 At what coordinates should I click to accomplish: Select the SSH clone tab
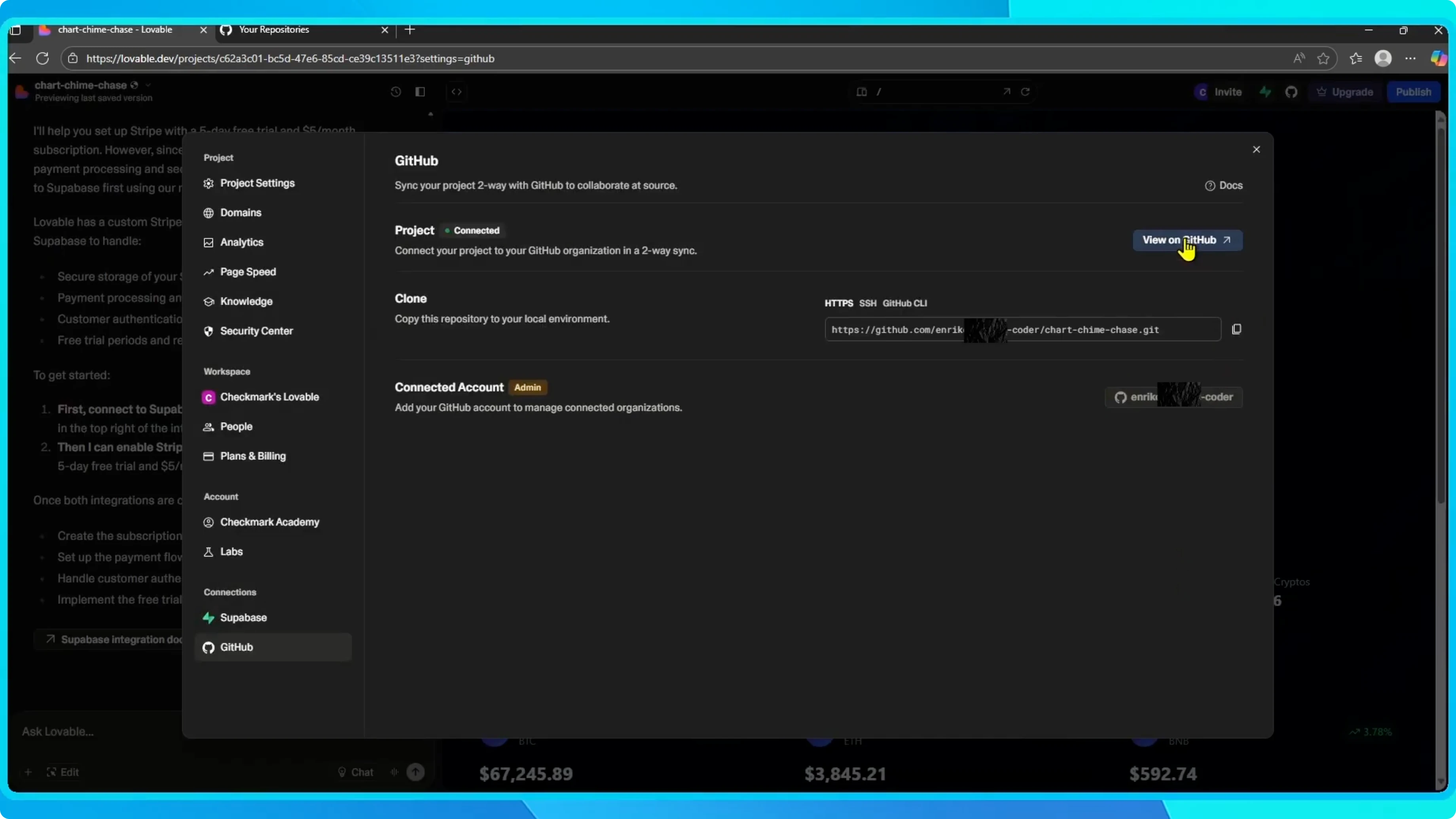[868, 303]
